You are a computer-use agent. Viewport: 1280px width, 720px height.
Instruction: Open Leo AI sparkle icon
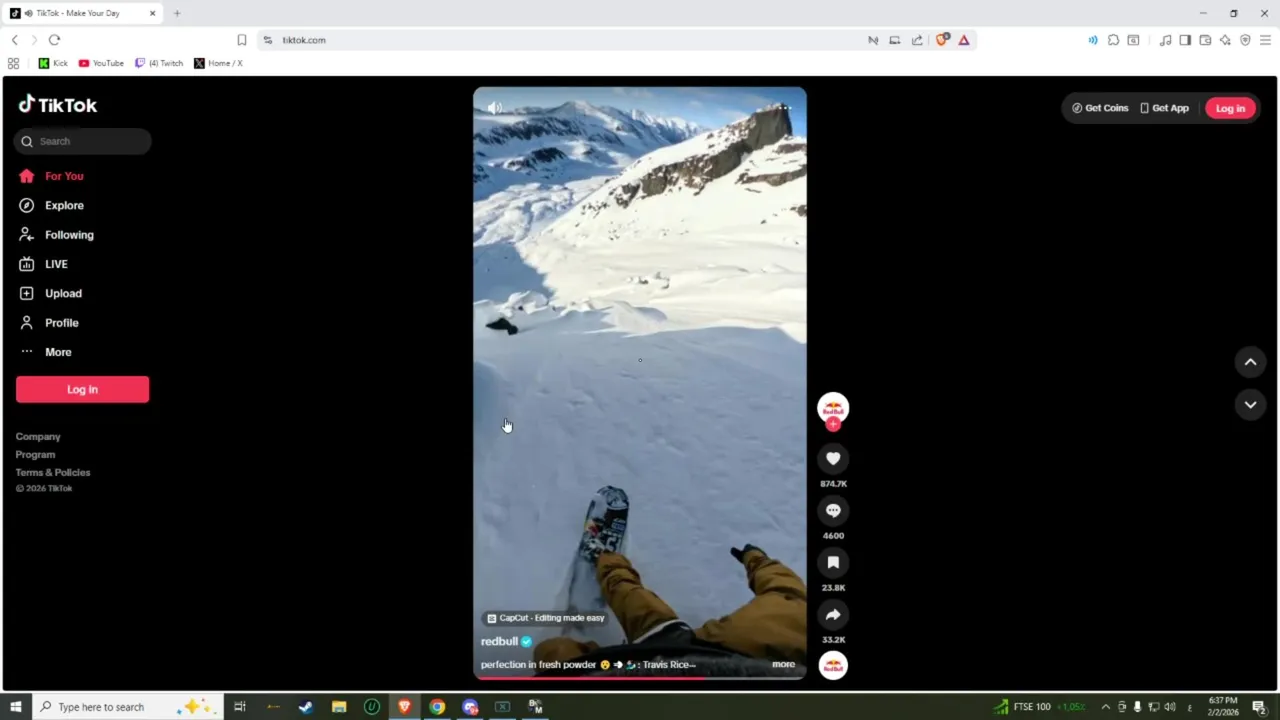[x=1225, y=40]
